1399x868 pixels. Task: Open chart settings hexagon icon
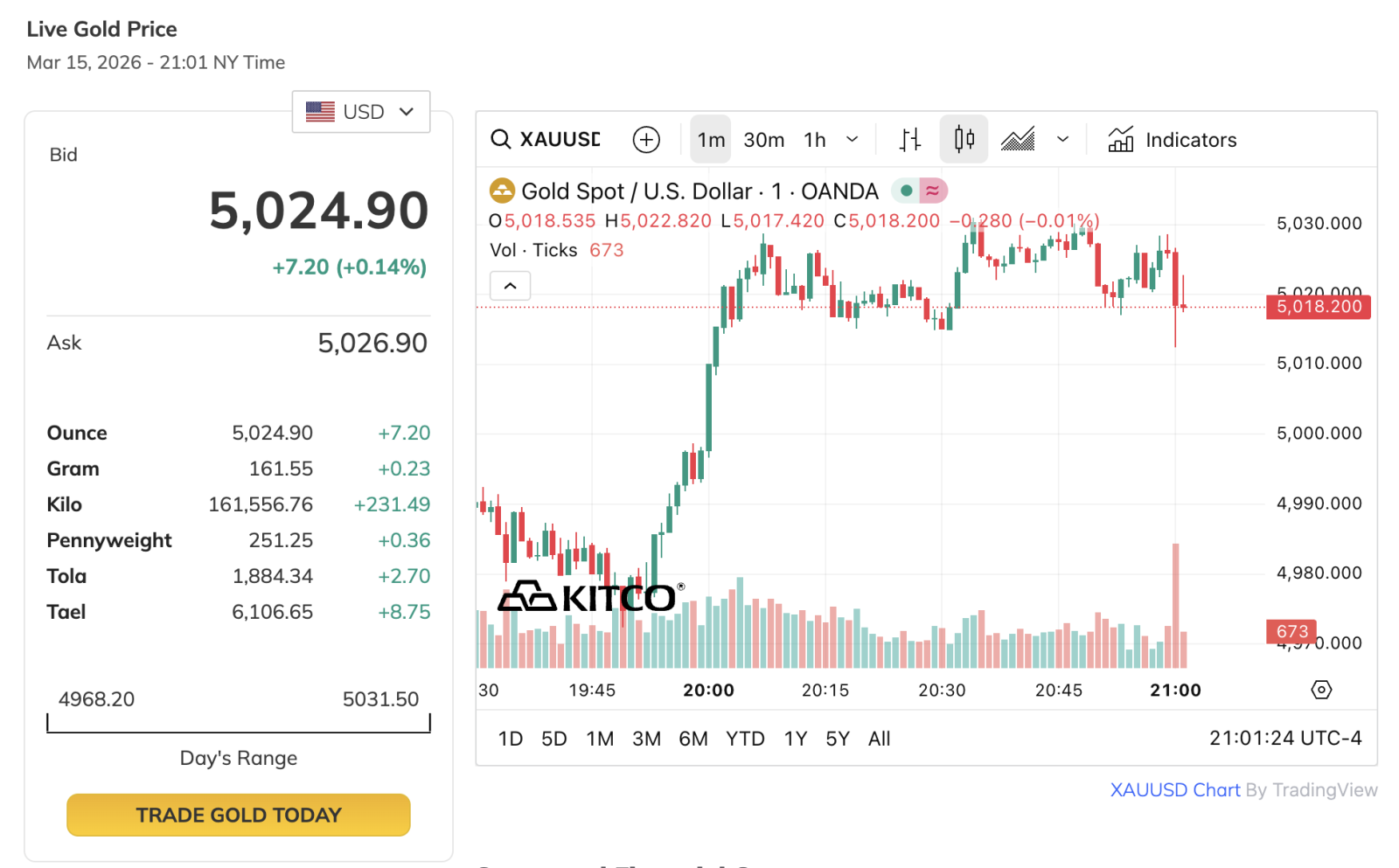(1321, 690)
